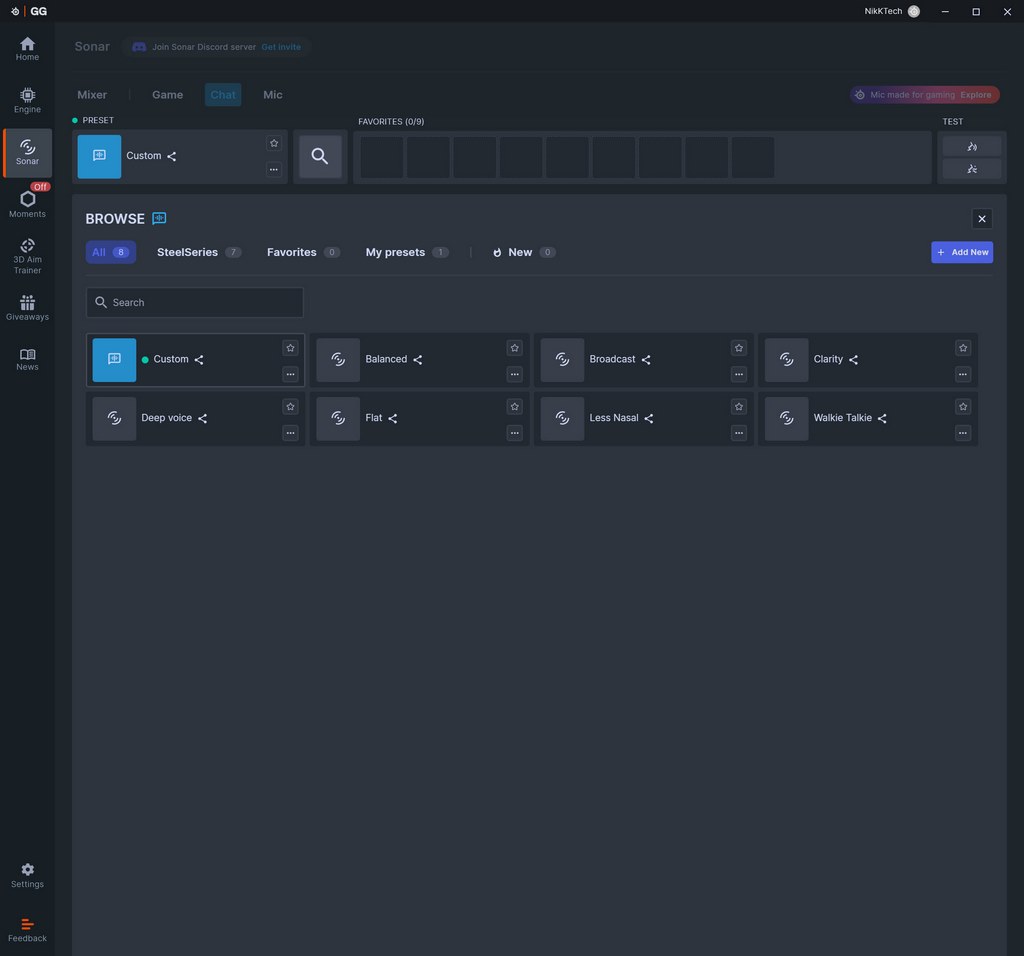The height and width of the screenshot is (956, 1024).
Task: Open the 3D Aim Trainer
Action: (x=27, y=255)
